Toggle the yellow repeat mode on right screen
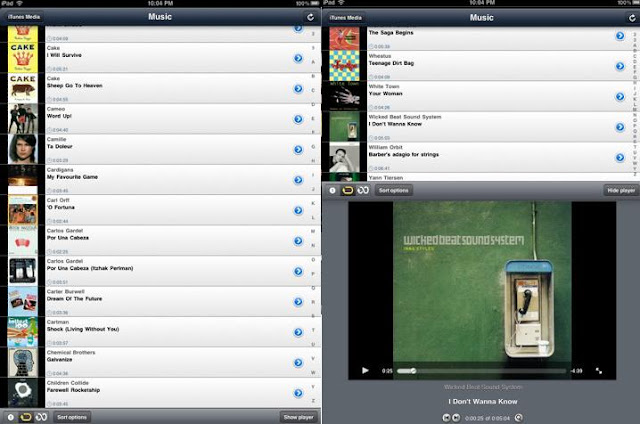This screenshot has height=424, width=640. coord(347,191)
